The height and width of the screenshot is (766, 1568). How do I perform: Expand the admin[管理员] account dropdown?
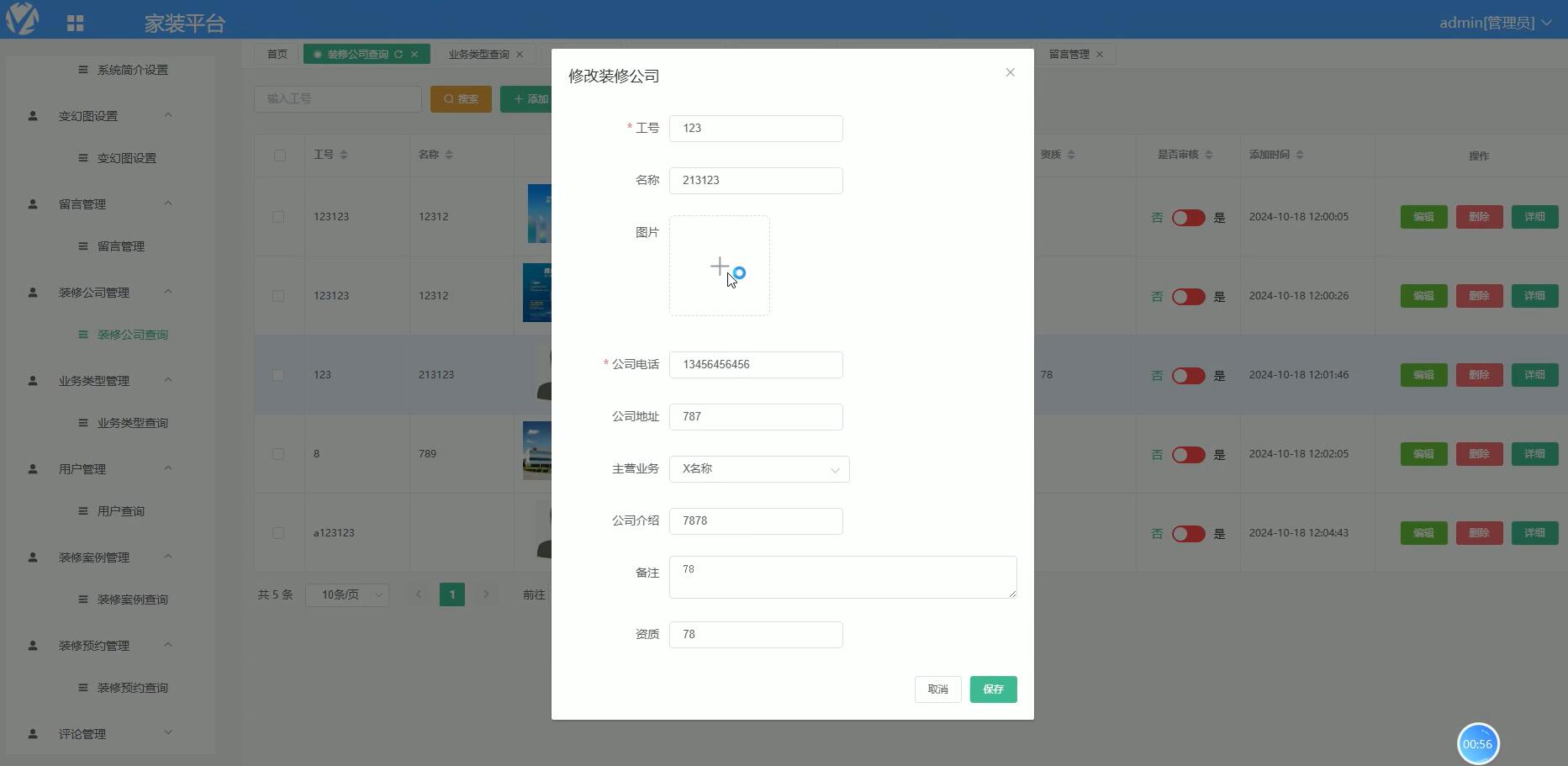pyautogui.click(x=1497, y=22)
